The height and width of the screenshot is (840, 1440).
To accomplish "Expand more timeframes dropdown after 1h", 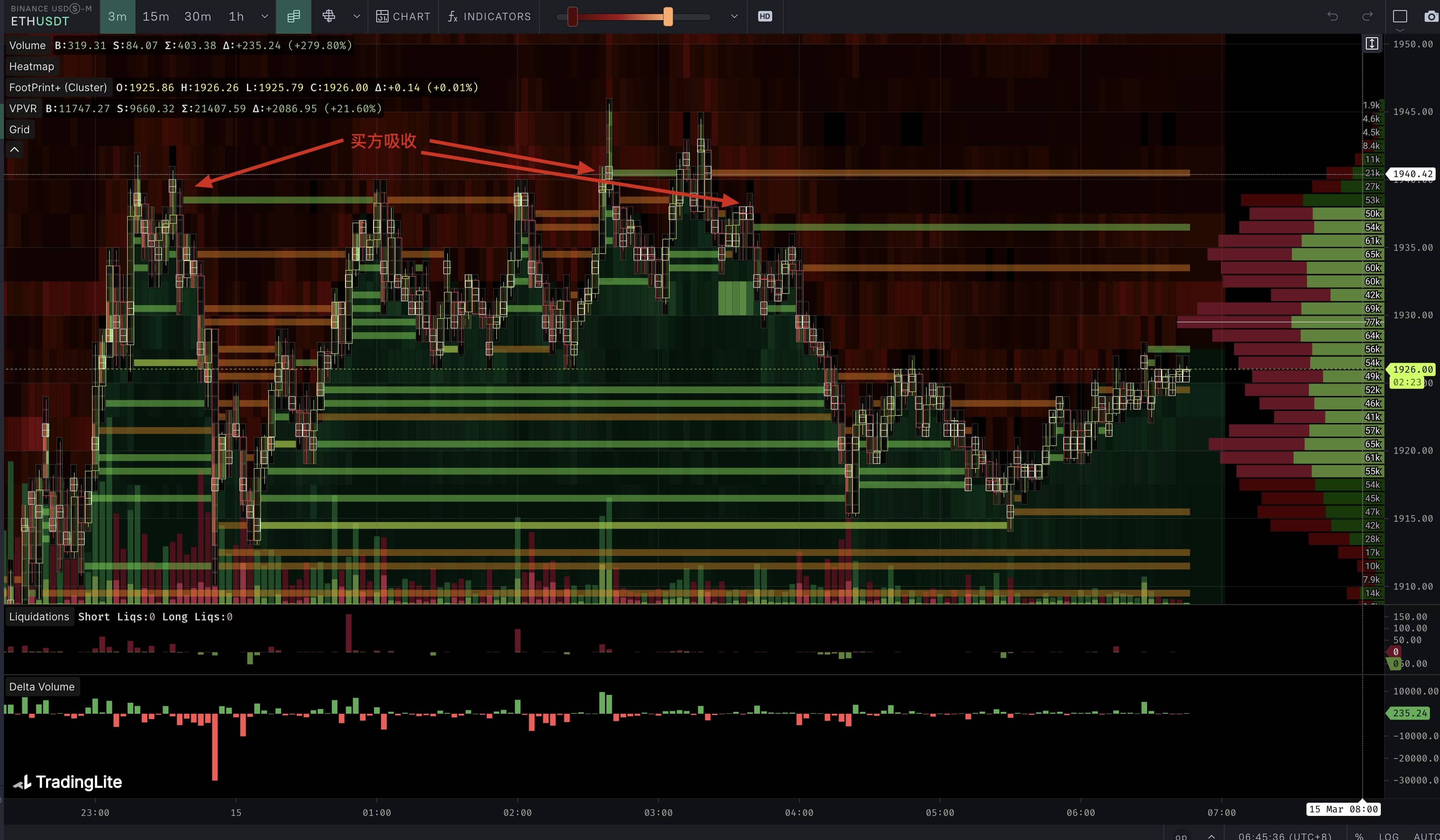I will point(264,17).
